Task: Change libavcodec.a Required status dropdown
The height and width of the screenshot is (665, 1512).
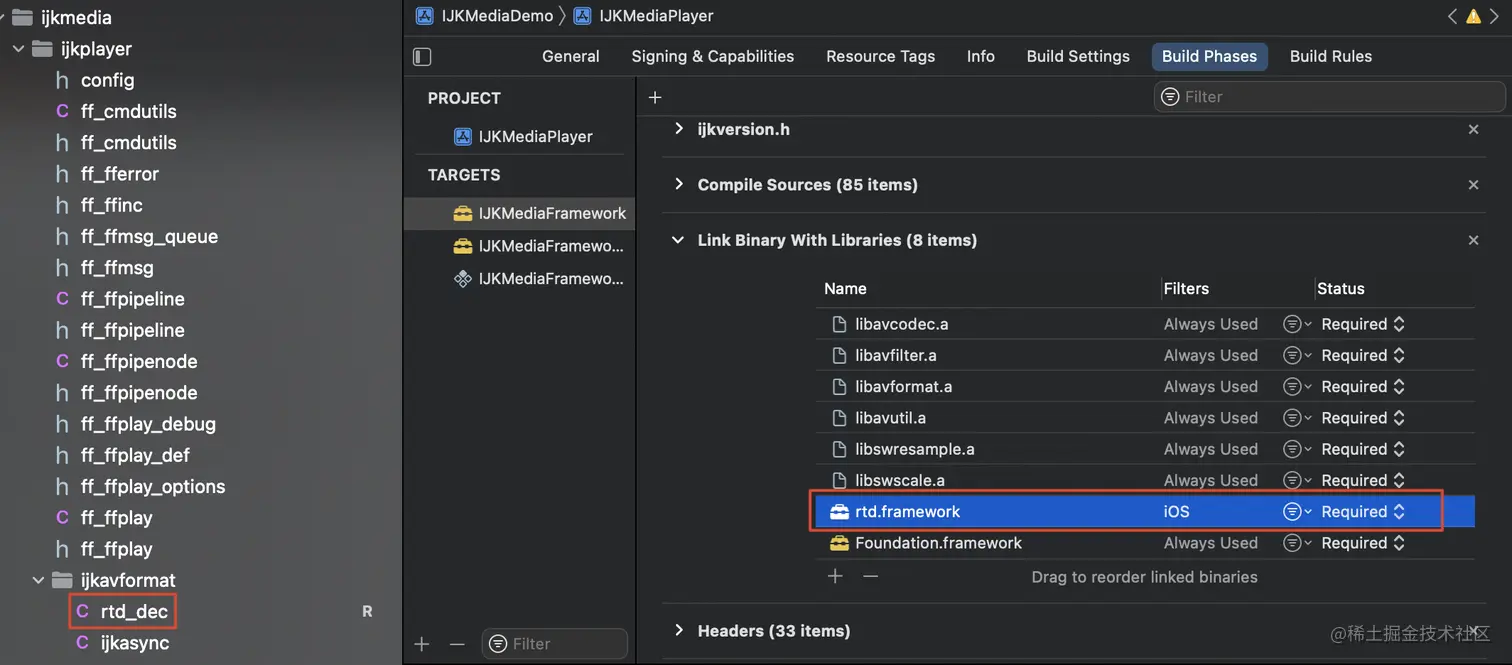Action: pyautogui.click(x=1363, y=324)
